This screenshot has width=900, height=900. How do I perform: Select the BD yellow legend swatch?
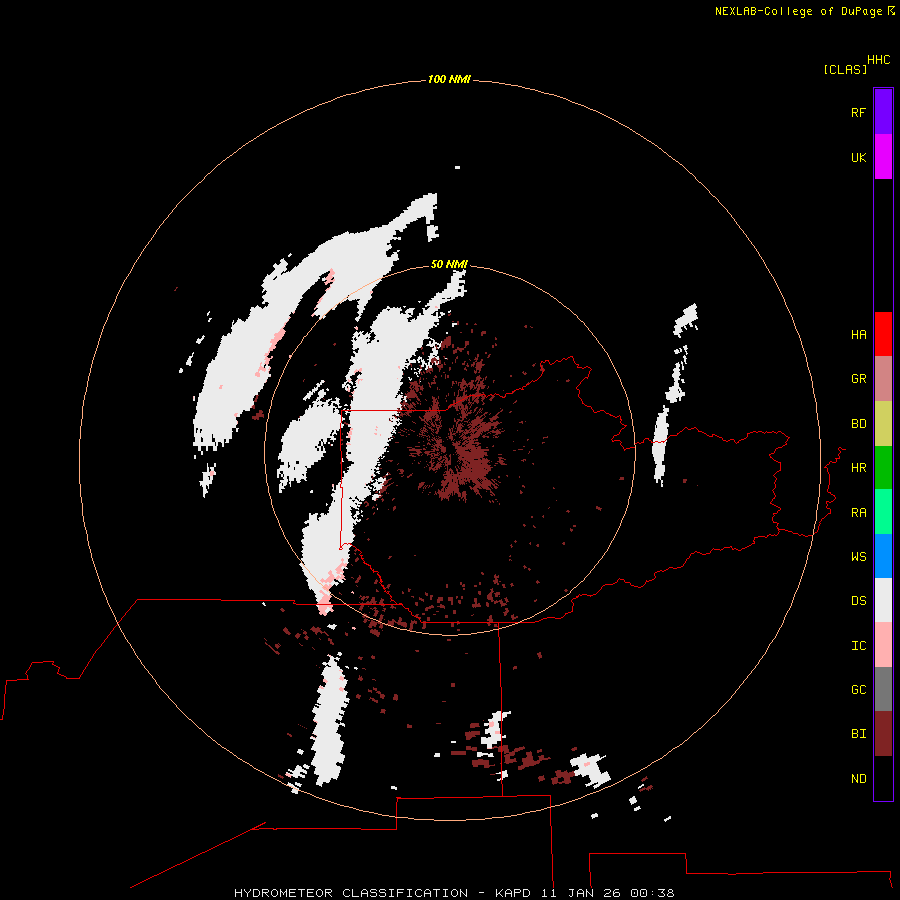[x=883, y=424]
